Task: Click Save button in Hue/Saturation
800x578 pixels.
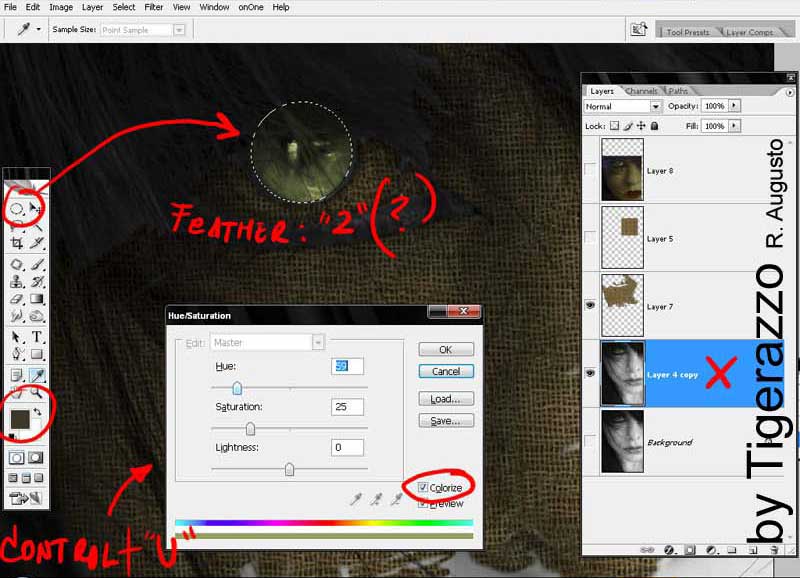Action: [x=445, y=420]
